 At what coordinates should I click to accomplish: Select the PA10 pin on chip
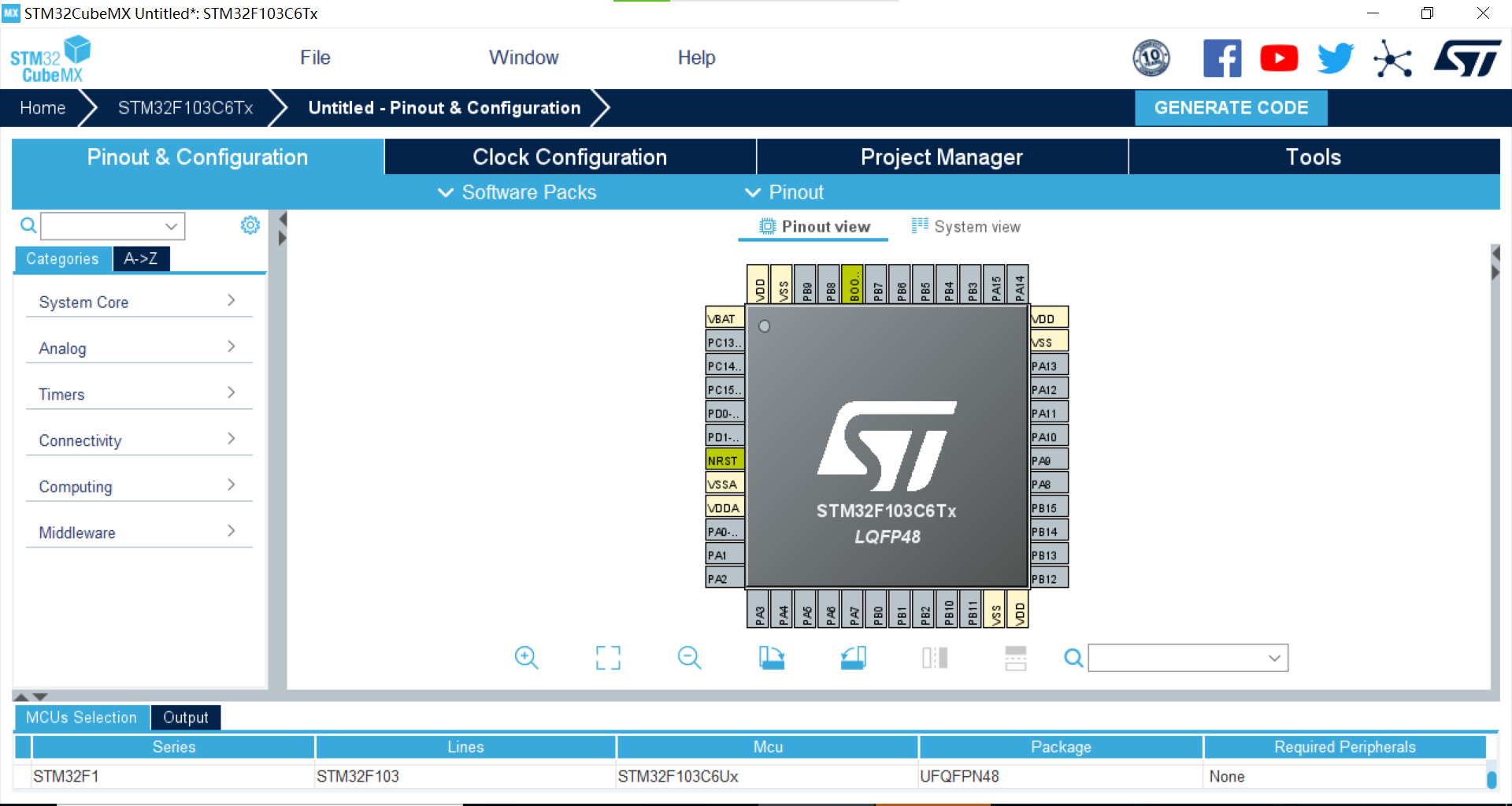[x=1050, y=436]
